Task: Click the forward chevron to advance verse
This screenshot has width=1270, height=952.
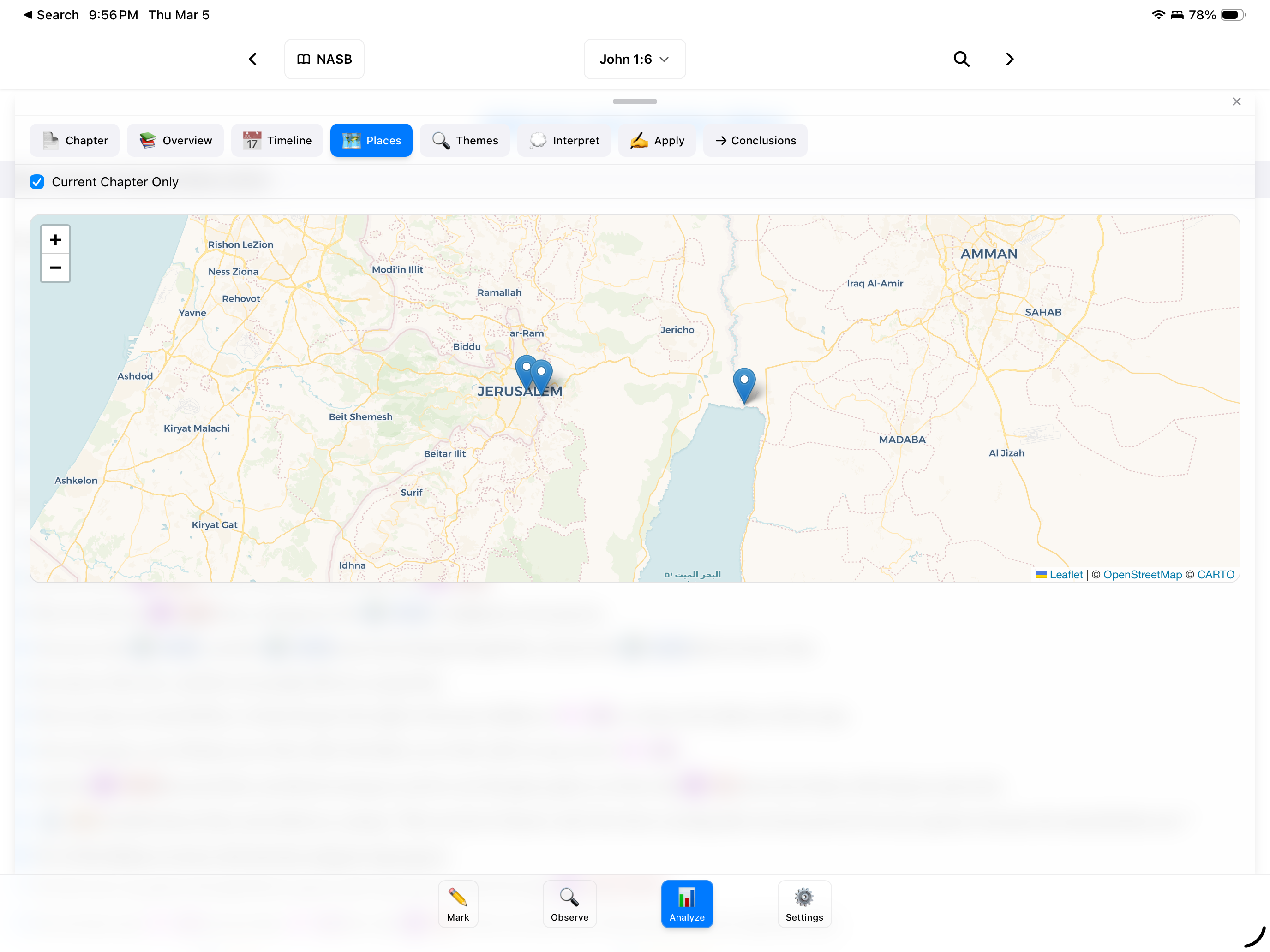Action: (1009, 59)
